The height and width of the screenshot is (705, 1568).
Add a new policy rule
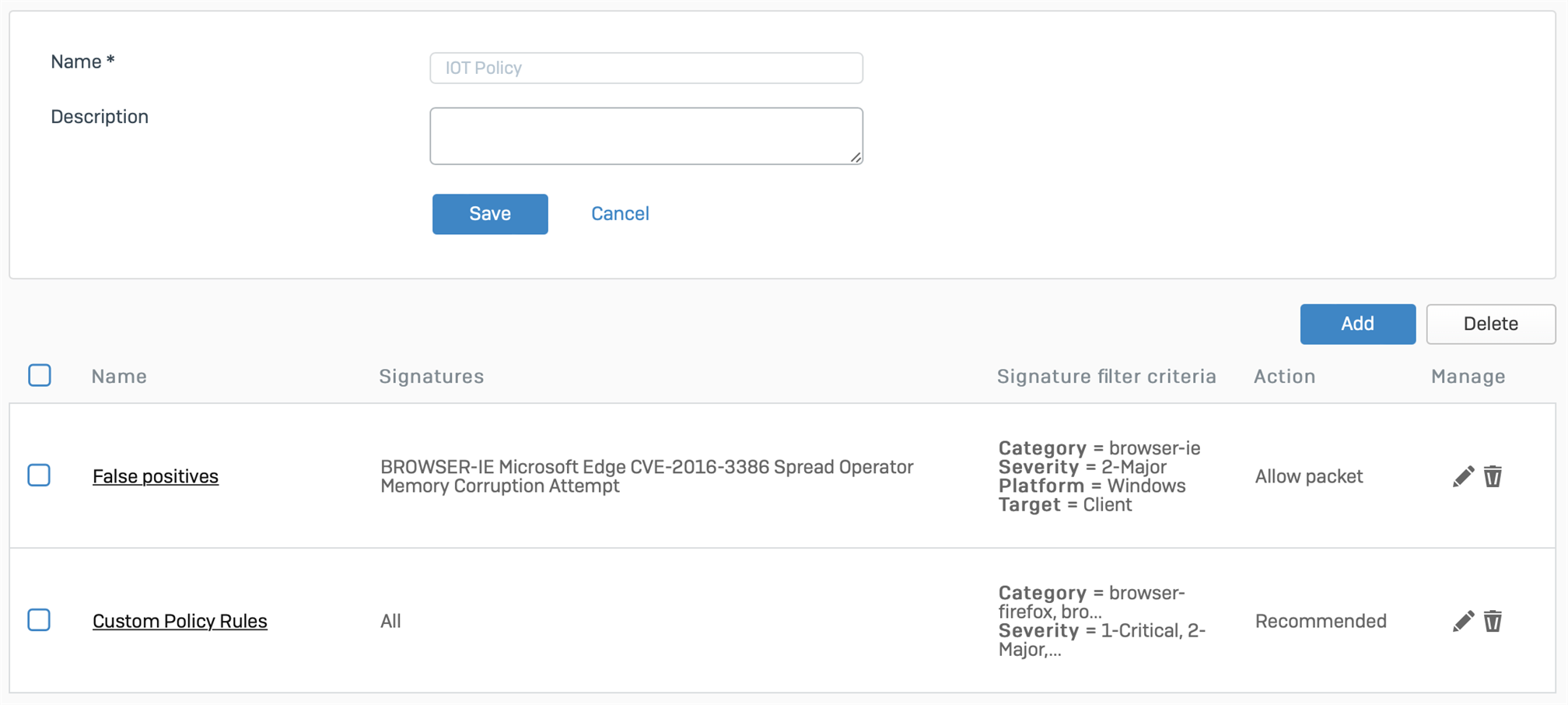point(1358,324)
